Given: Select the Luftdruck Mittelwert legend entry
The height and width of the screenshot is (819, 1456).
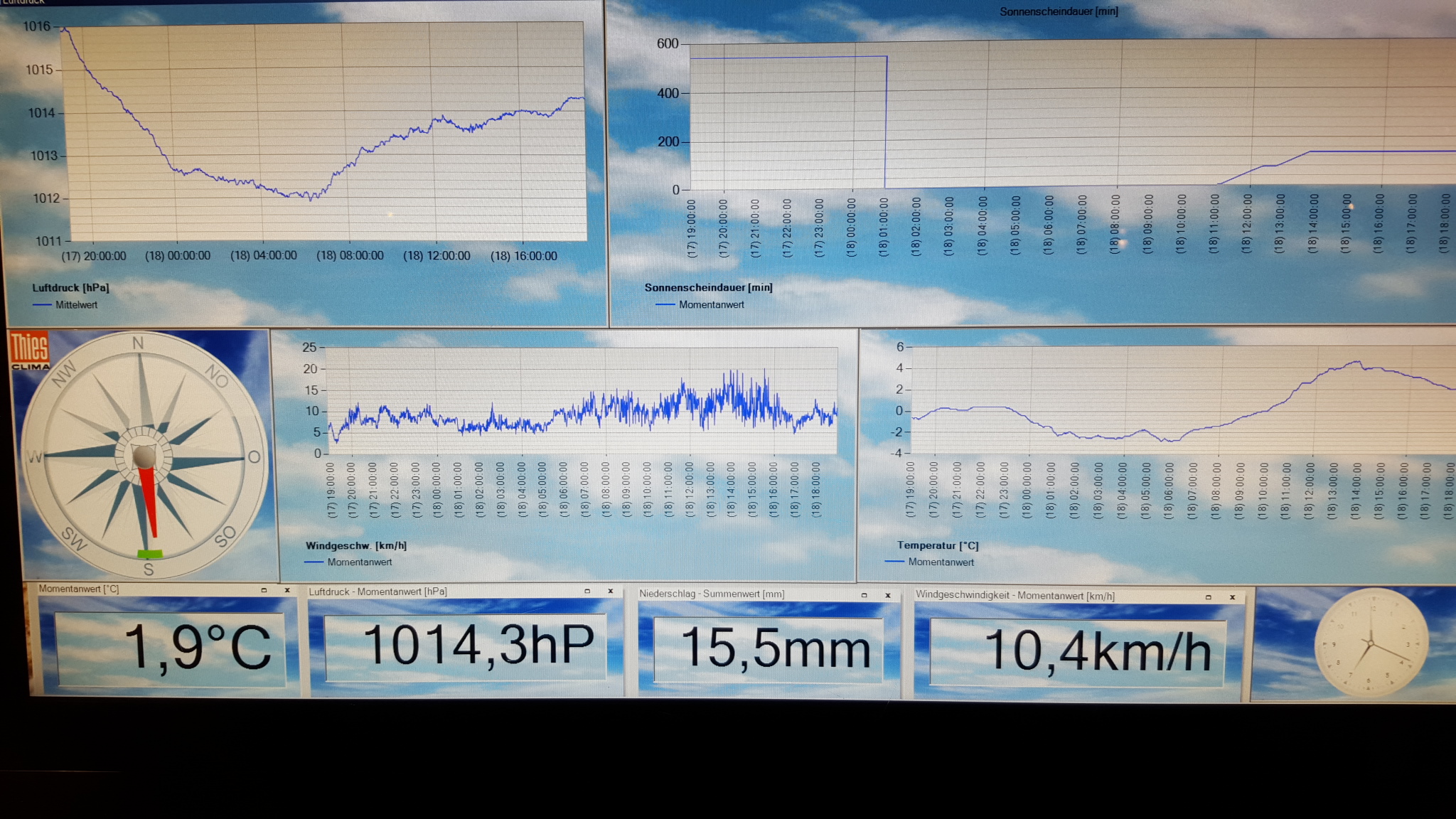Looking at the screenshot, I should coord(76,305).
